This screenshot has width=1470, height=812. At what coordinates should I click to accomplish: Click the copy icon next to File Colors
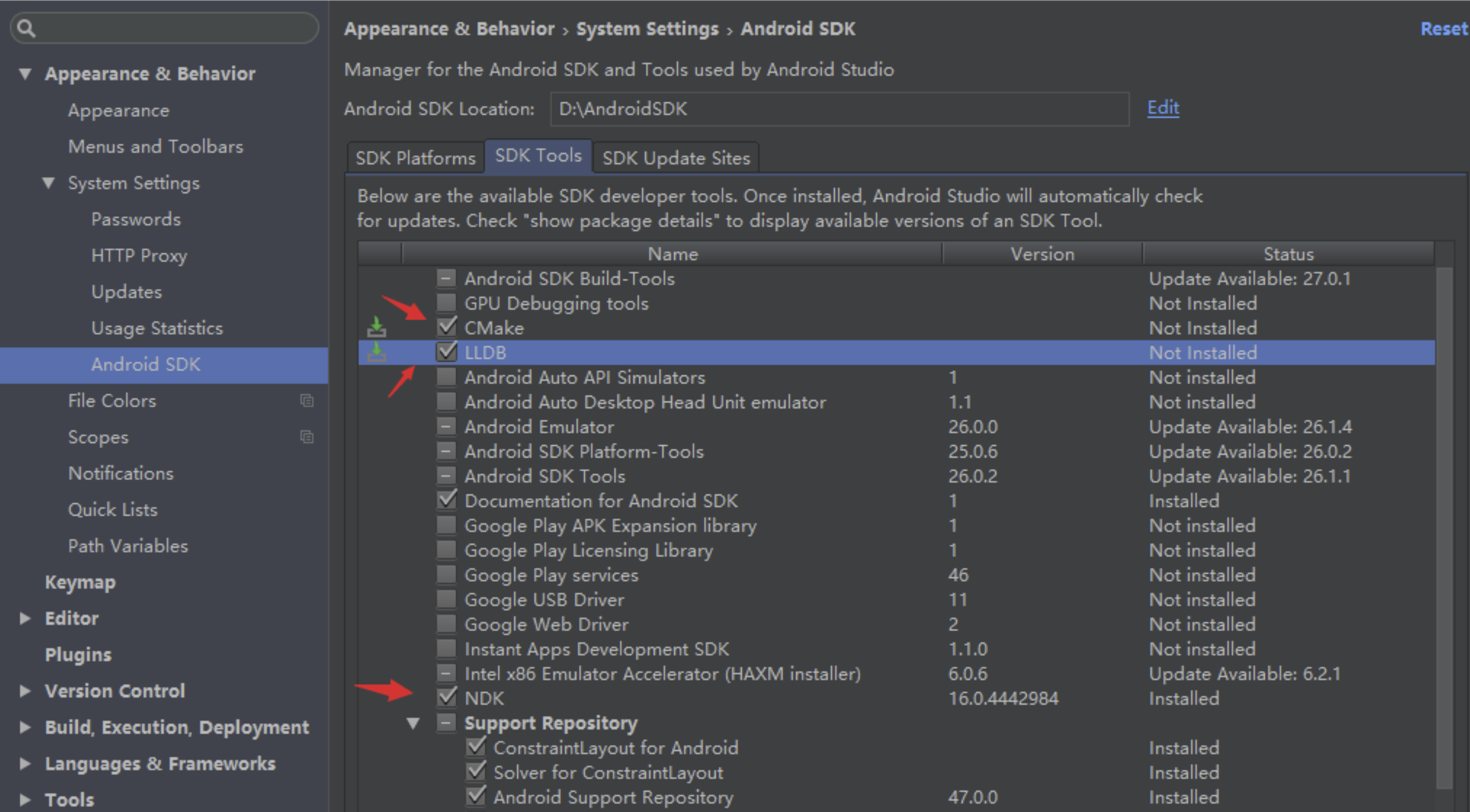(307, 400)
